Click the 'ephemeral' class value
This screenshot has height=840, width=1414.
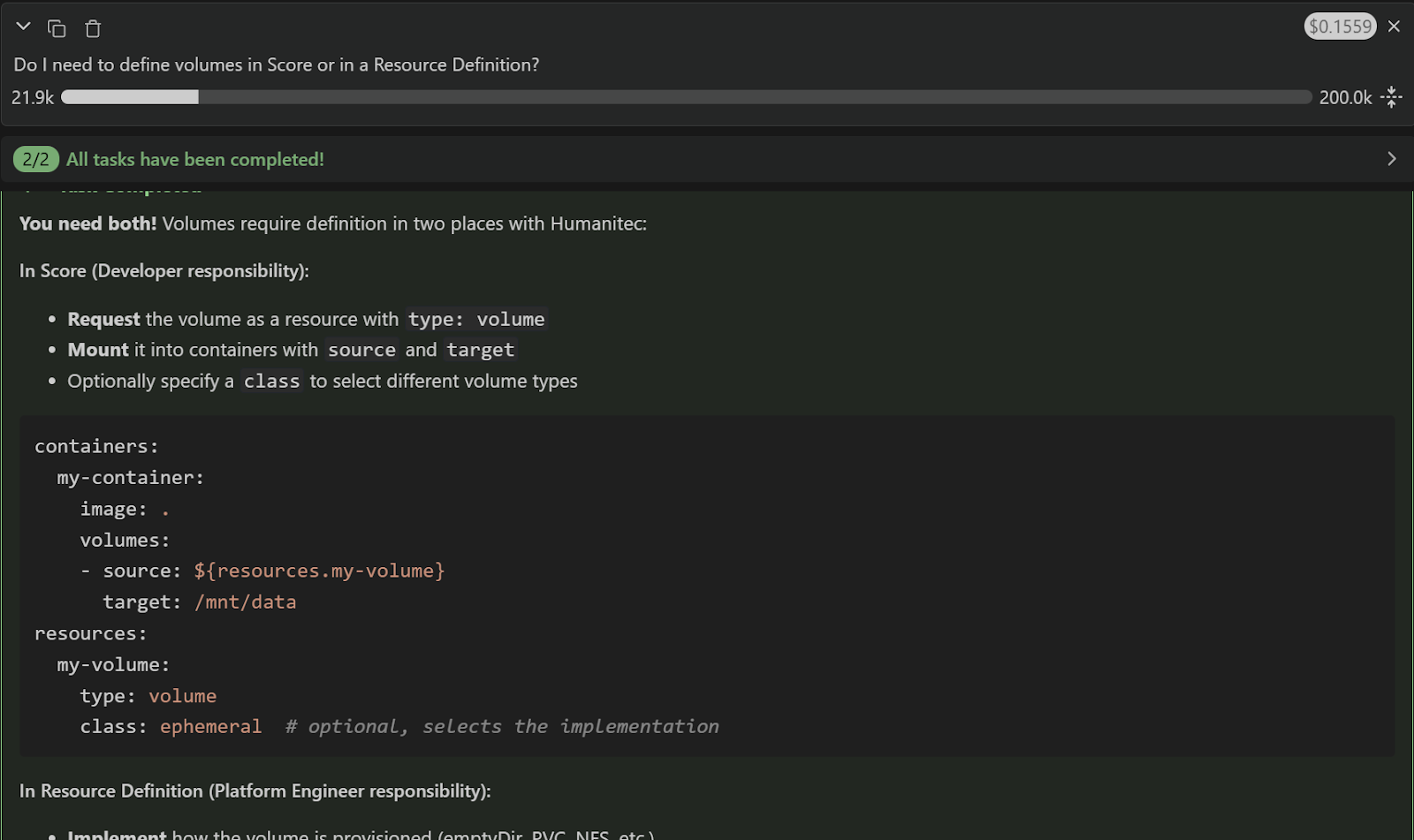210,726
